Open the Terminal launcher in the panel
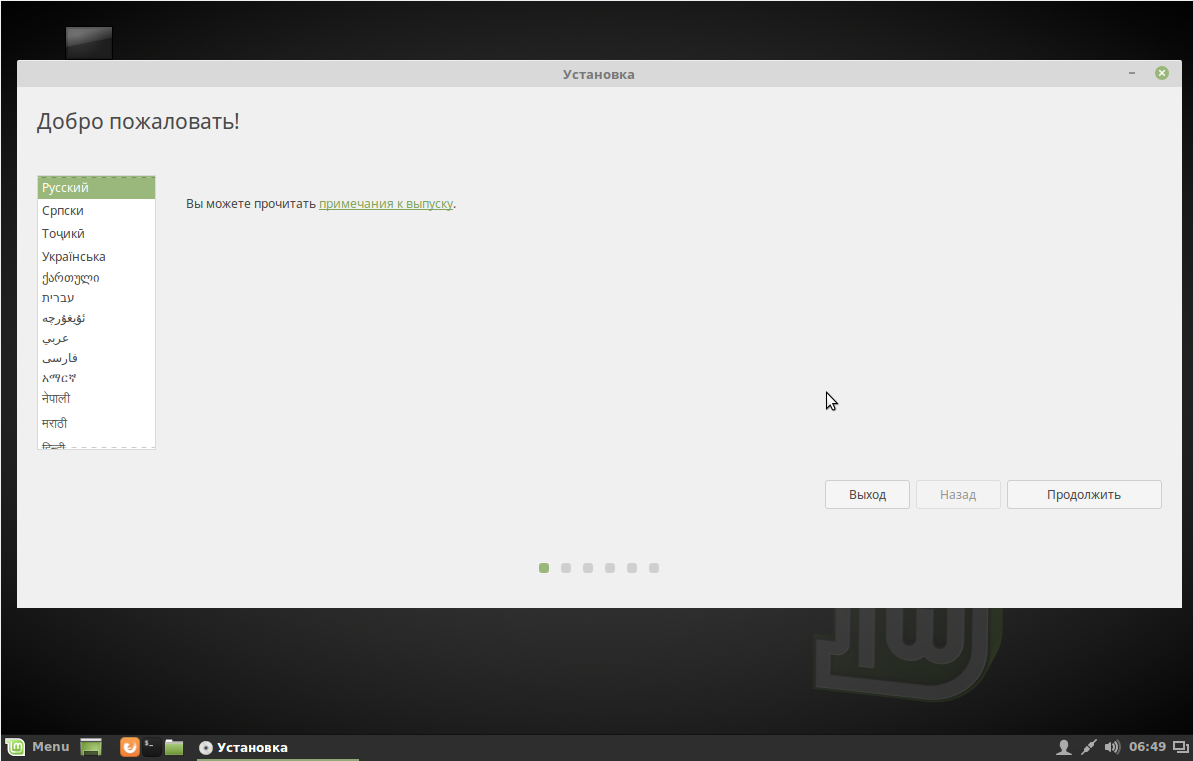The height and width of the screenshot is (761, 1193). coord(151,747)
